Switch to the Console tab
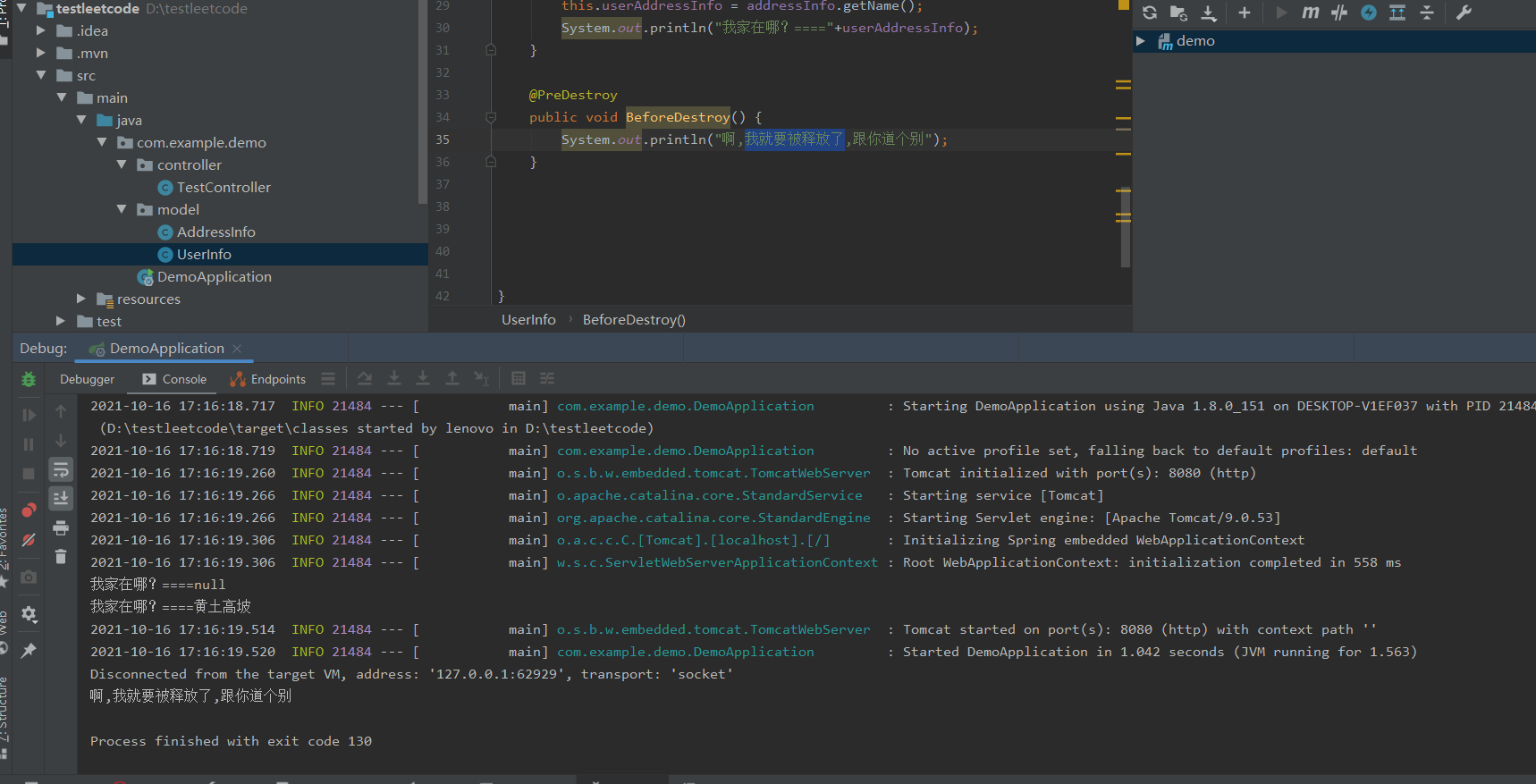Screen dimensions: 1536x784 pos(174,379)
